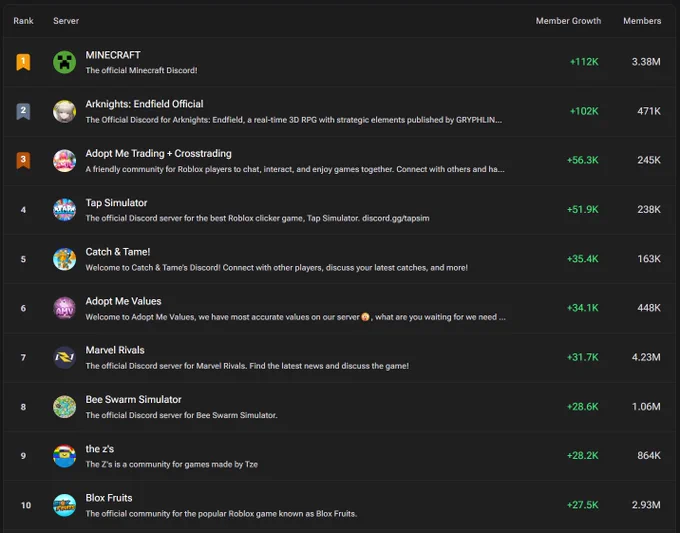
Task: Click the 245K members count
Action: (x=649, y=160)
